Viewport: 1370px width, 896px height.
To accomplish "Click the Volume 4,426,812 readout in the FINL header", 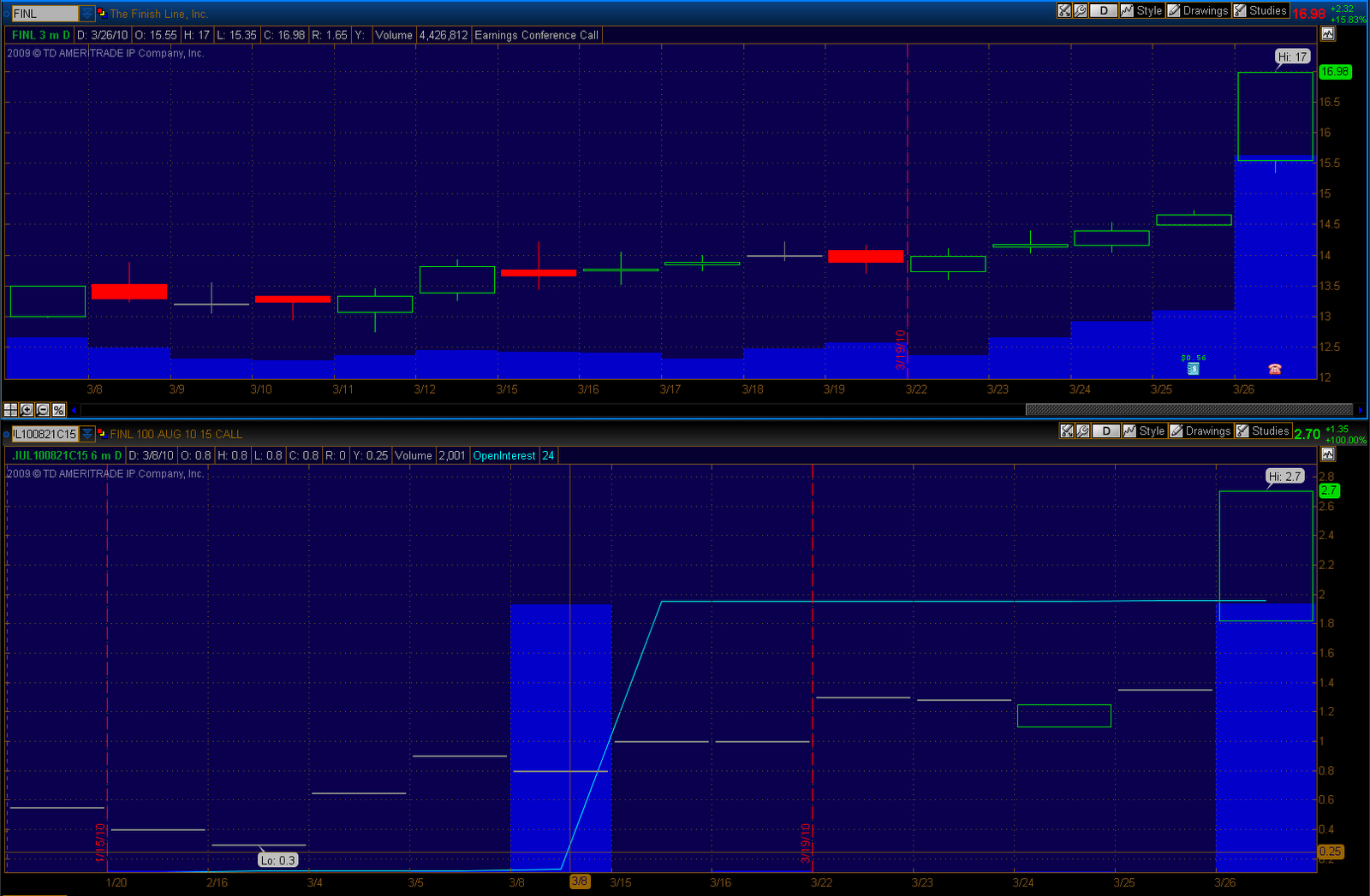I will 421,35.
